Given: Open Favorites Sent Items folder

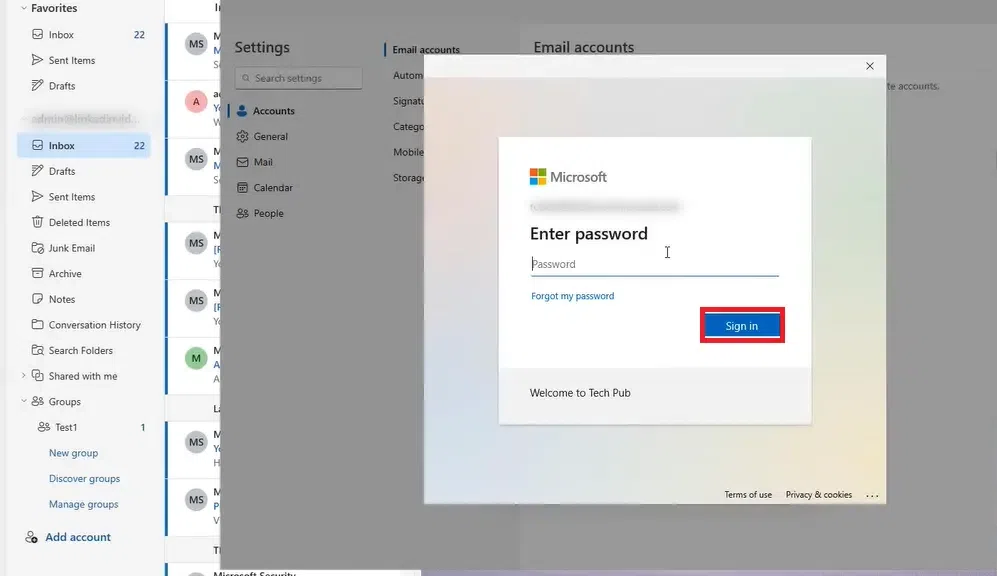Looking at the screenshot, I should pos(84,60).
